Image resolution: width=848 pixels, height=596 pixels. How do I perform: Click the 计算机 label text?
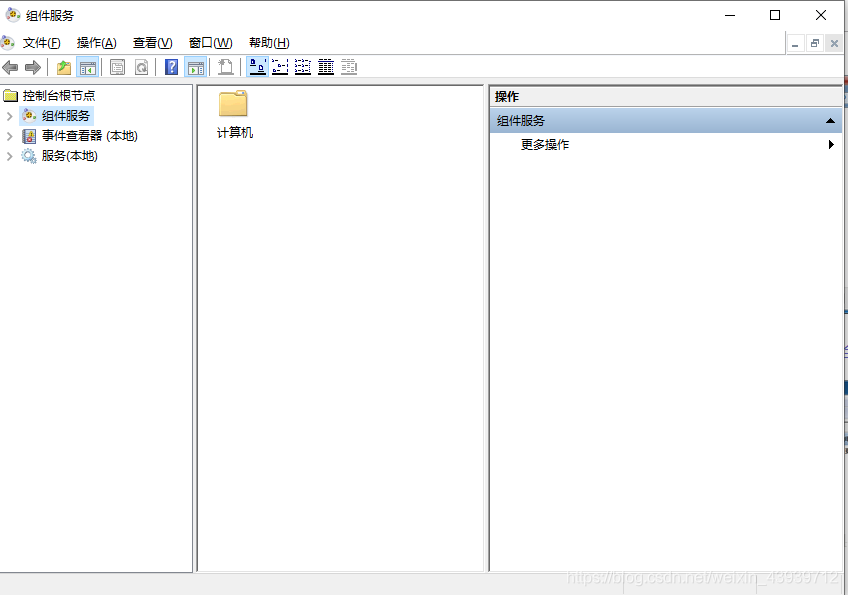coord(235,133)
